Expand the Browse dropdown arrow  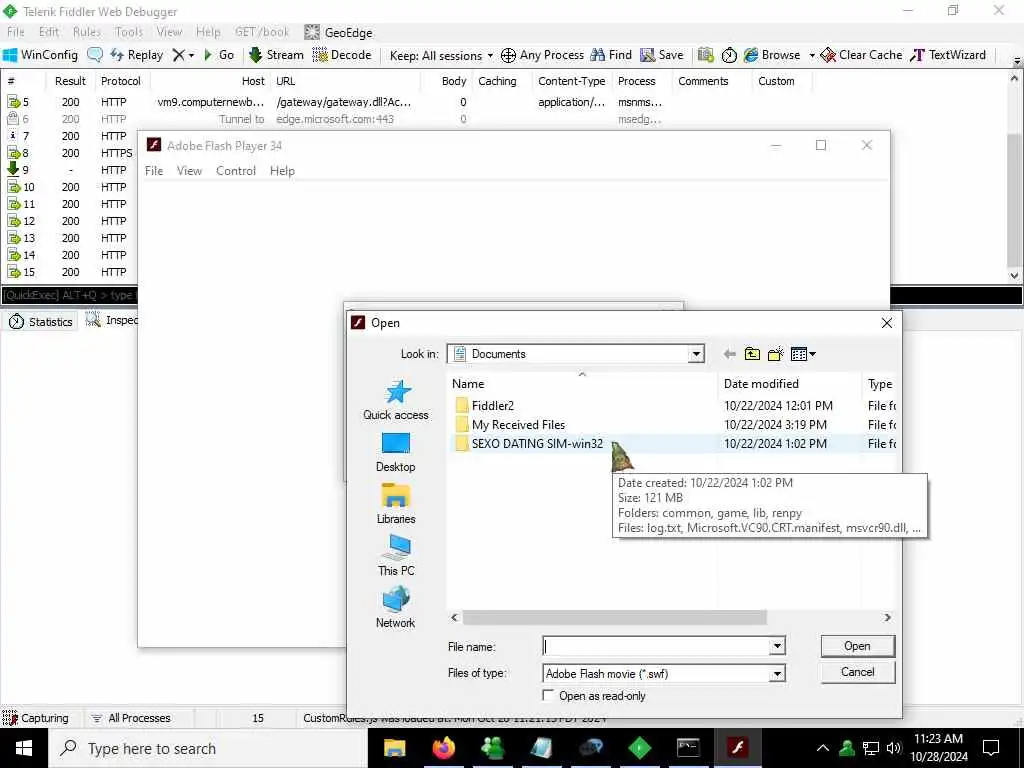(x=812, y=56)
